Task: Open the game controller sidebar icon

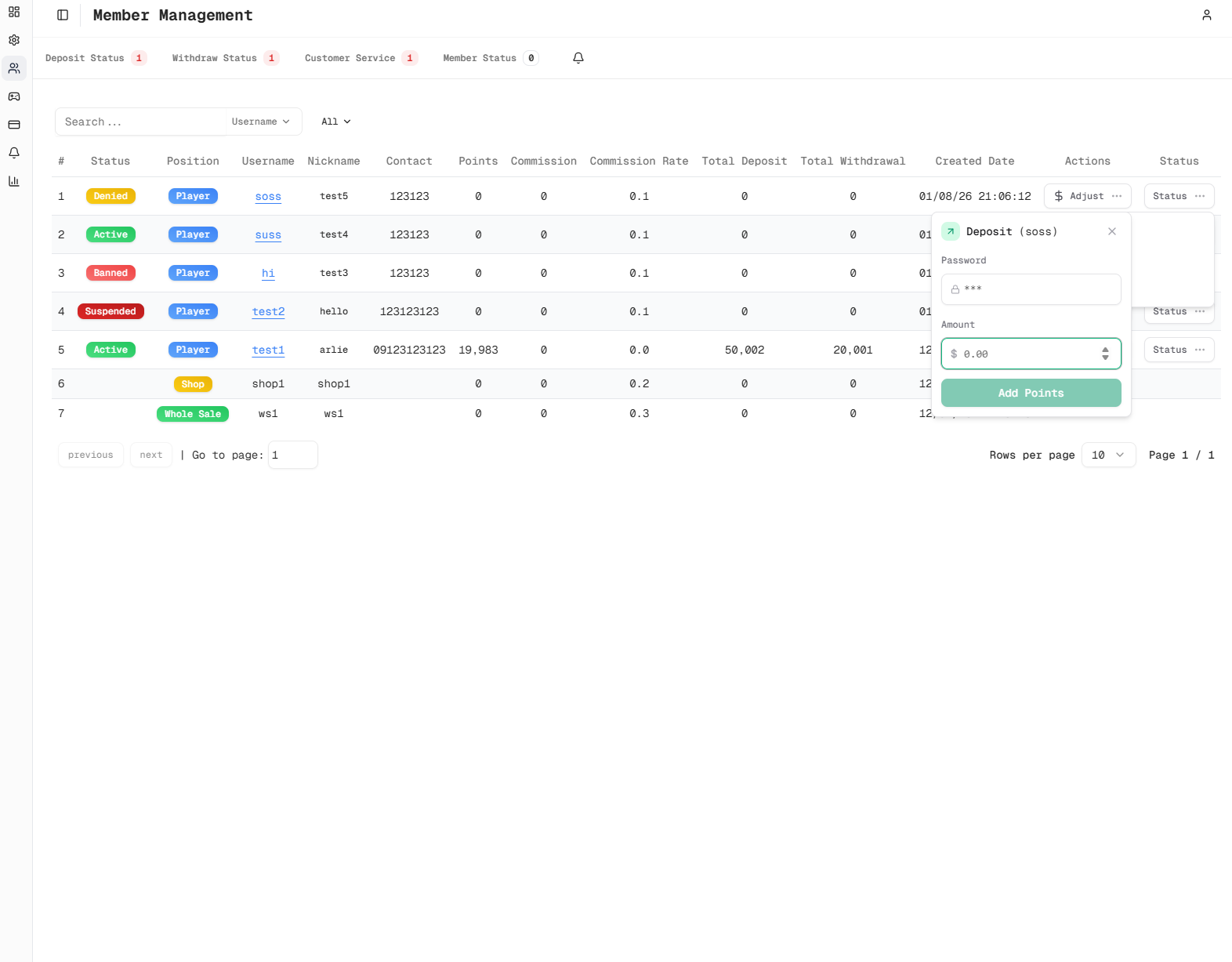Action: pos(14,96)
